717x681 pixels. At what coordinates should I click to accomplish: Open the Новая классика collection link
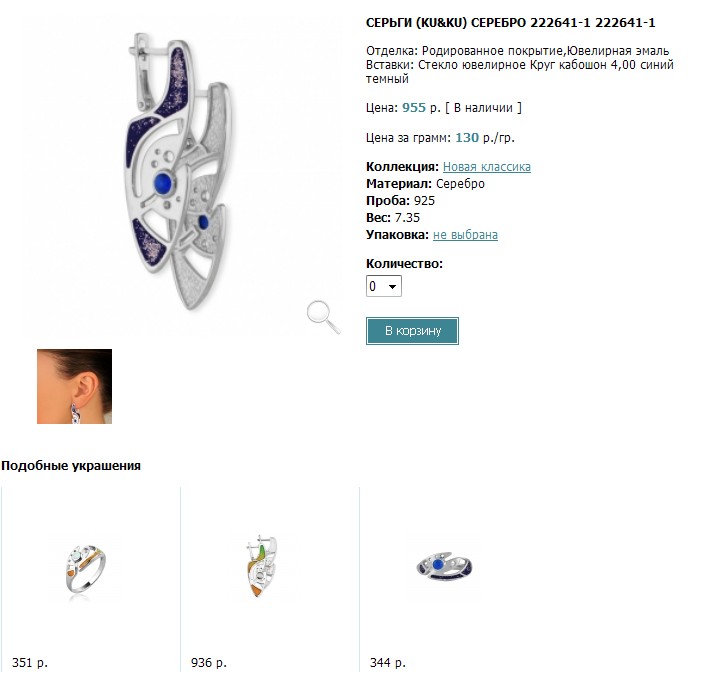(x=487, y=167)
